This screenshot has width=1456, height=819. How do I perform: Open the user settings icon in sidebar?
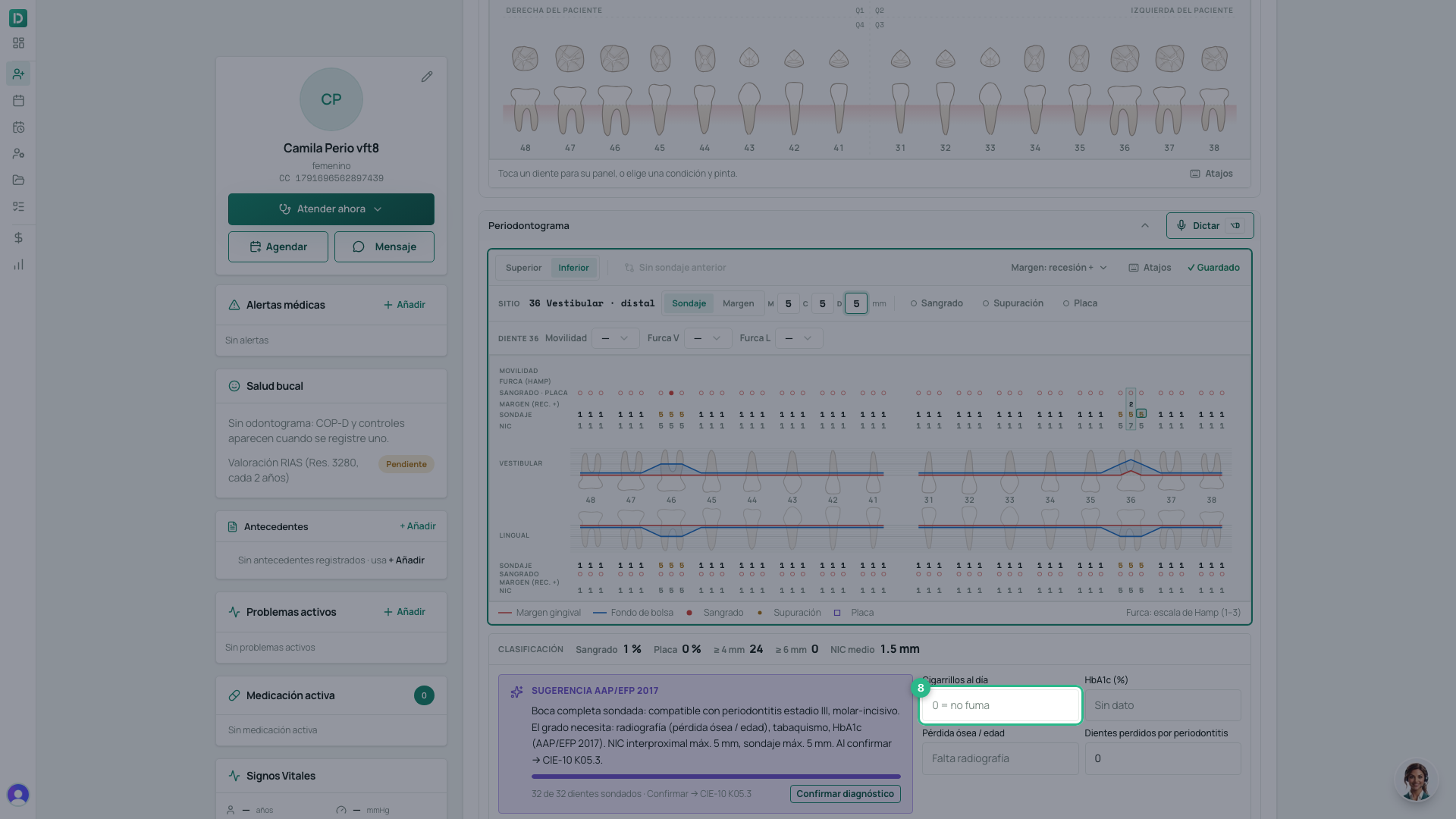coord(18,153)
